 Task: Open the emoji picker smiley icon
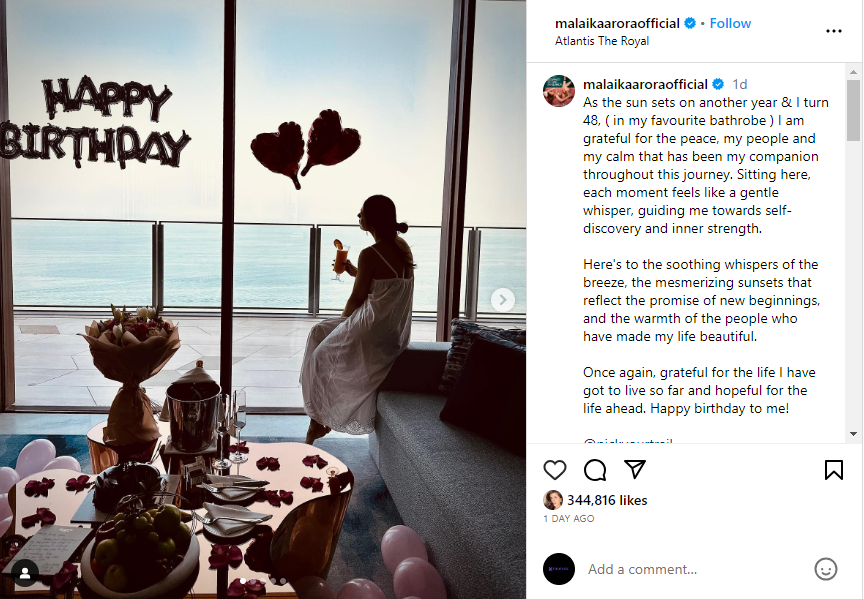tap(825, 569)
